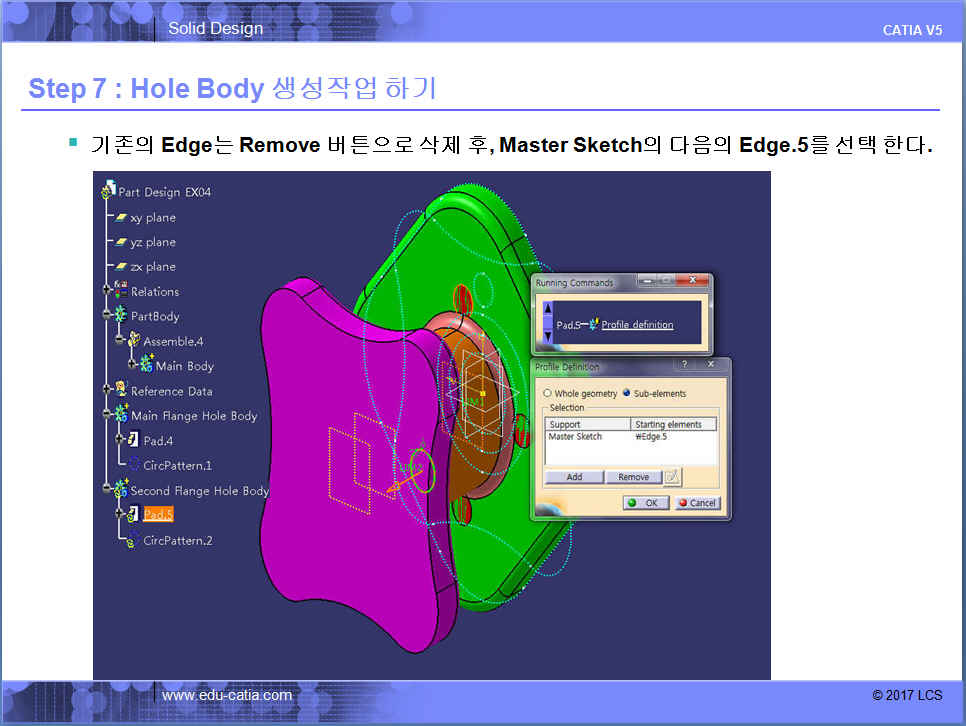The height and width of the screenshot is (726, 966).
Task: Select the Master Sketch row in Selection list
Action: [575, 437]
